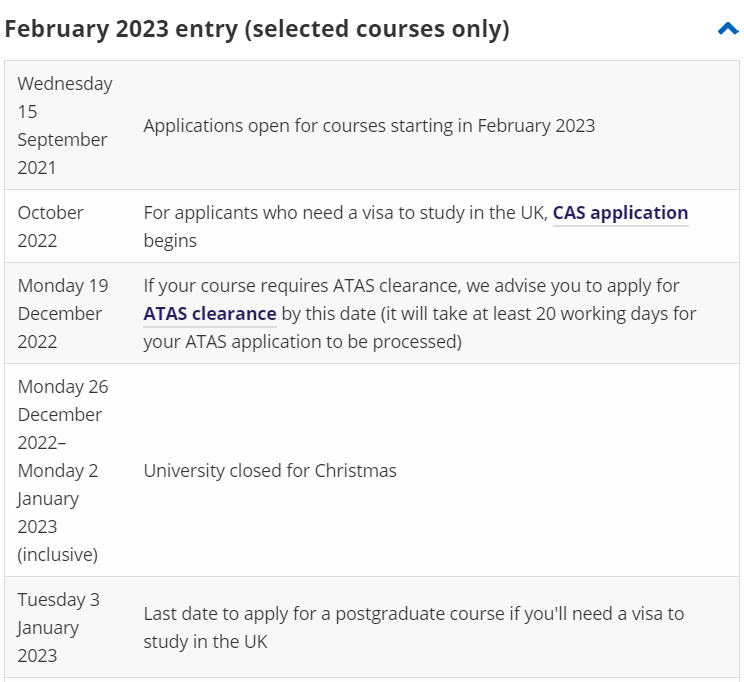Click the word begins after CAS application
744x682 pixels.
point(170,241)
